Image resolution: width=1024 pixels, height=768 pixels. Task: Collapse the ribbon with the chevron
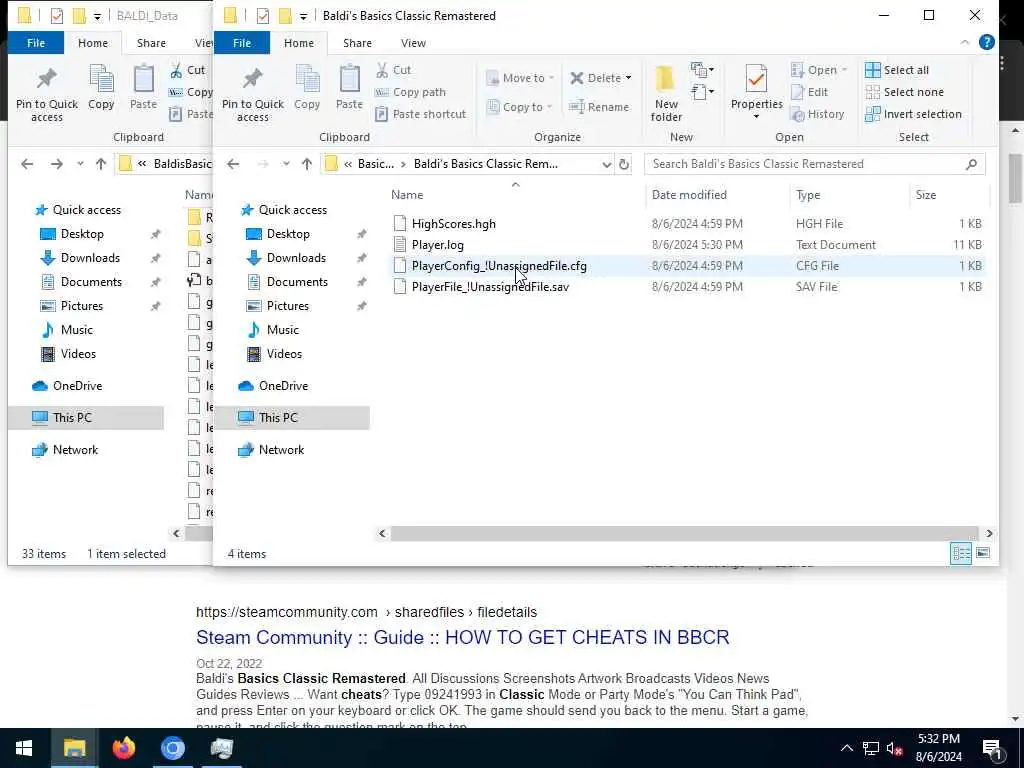point(965,42)
